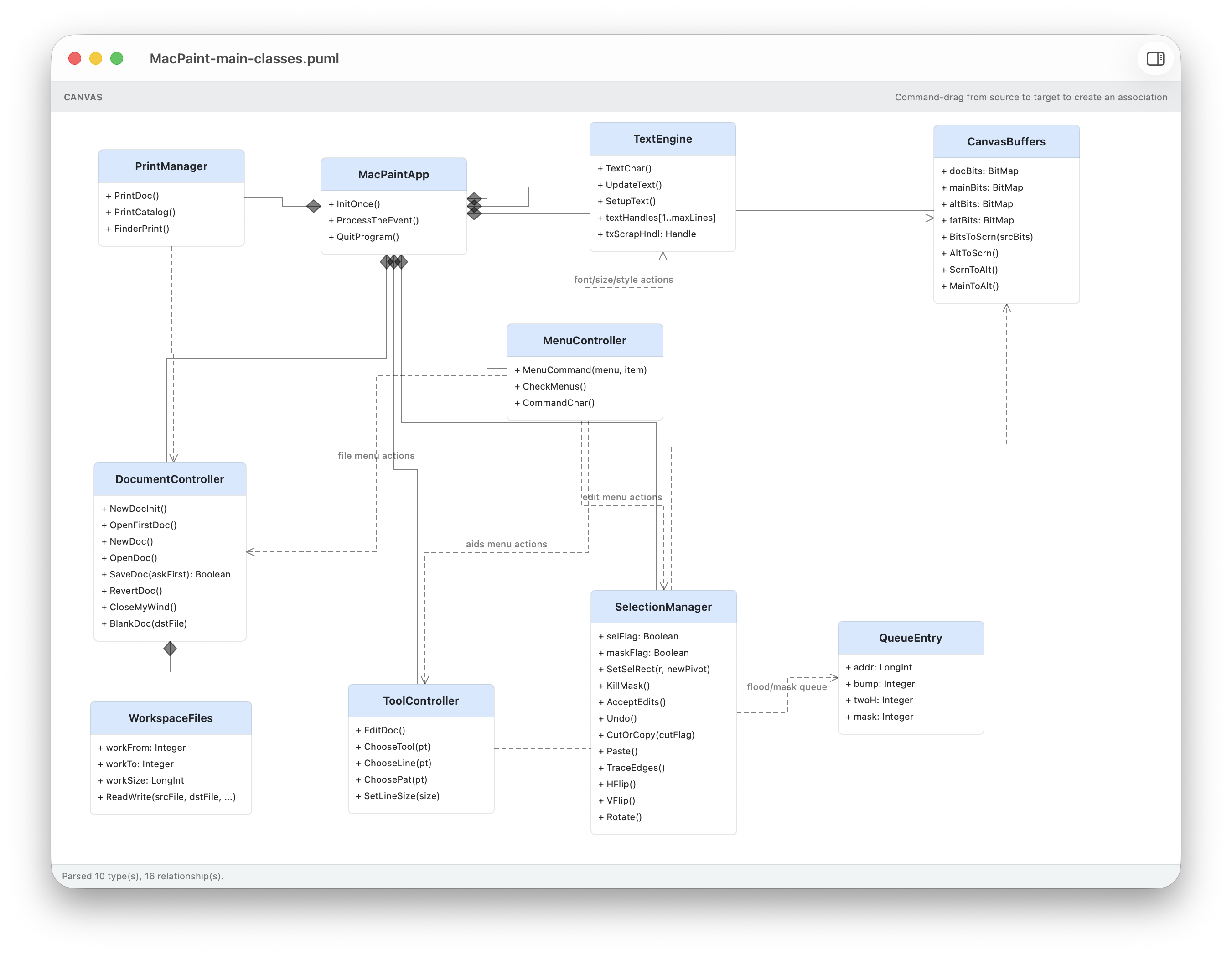Screen dimensions: 1232x956
Task: Click the QuitProgram() method
Action: [364, 237]
